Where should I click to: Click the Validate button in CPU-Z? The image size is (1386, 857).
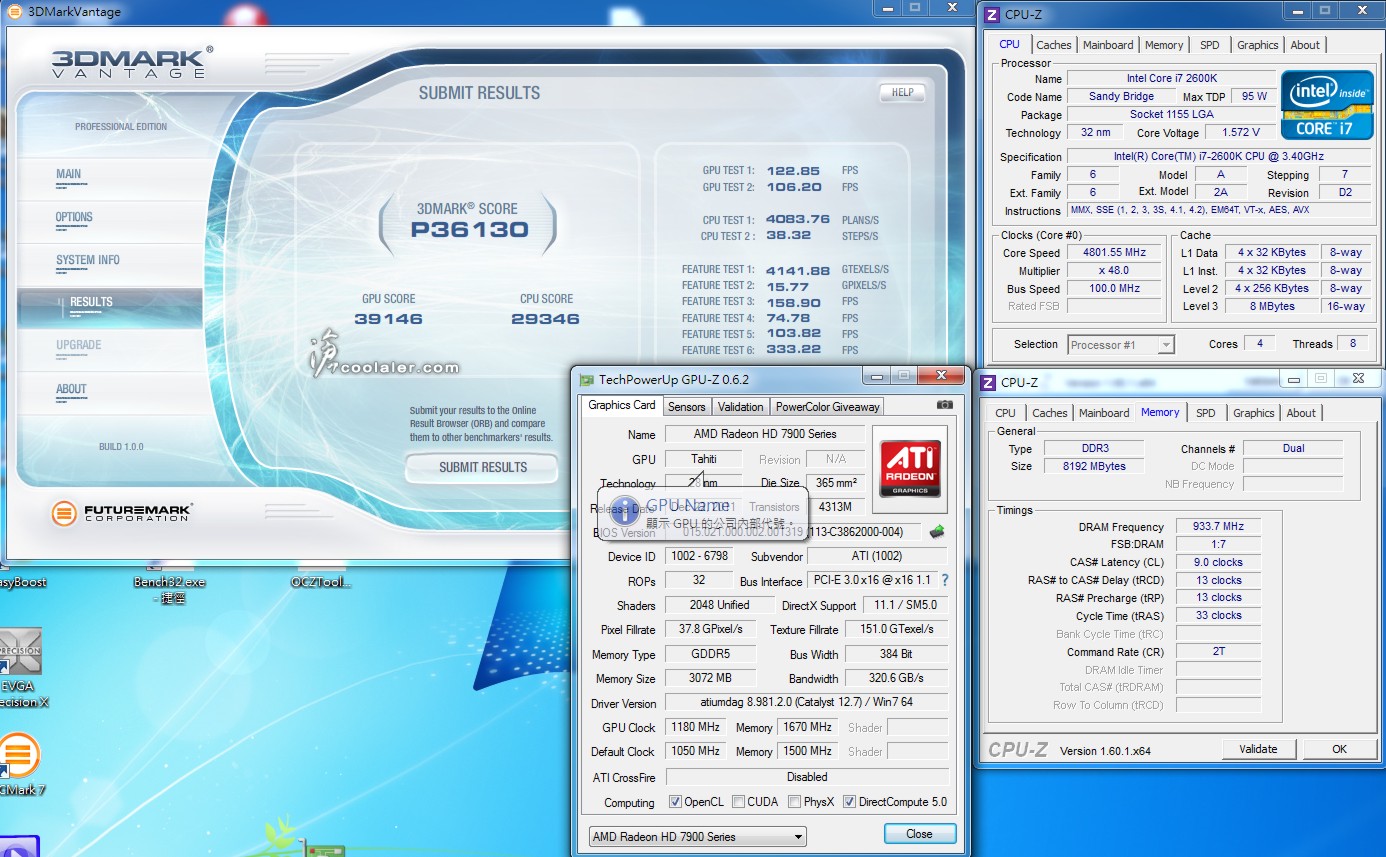(x=1258, y=748)
